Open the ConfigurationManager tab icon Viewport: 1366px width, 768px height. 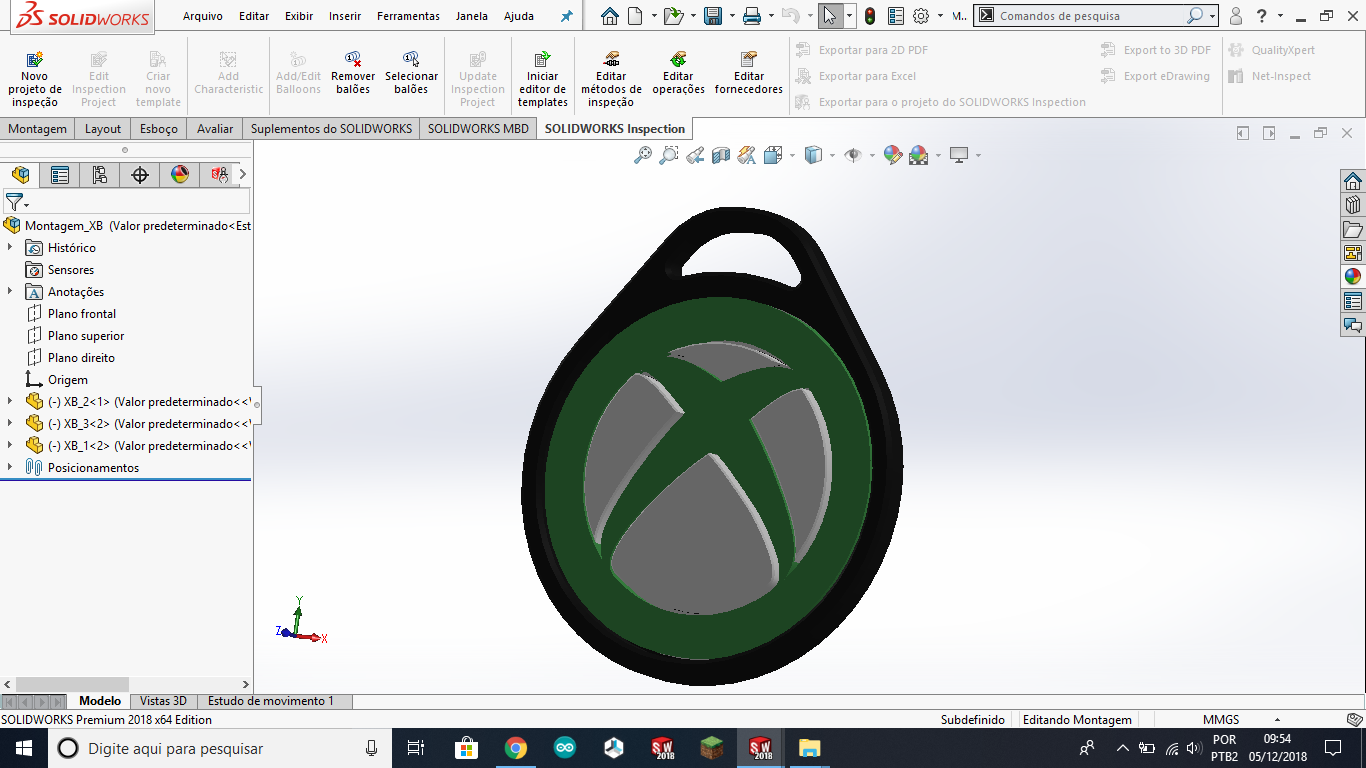point(100,175)
